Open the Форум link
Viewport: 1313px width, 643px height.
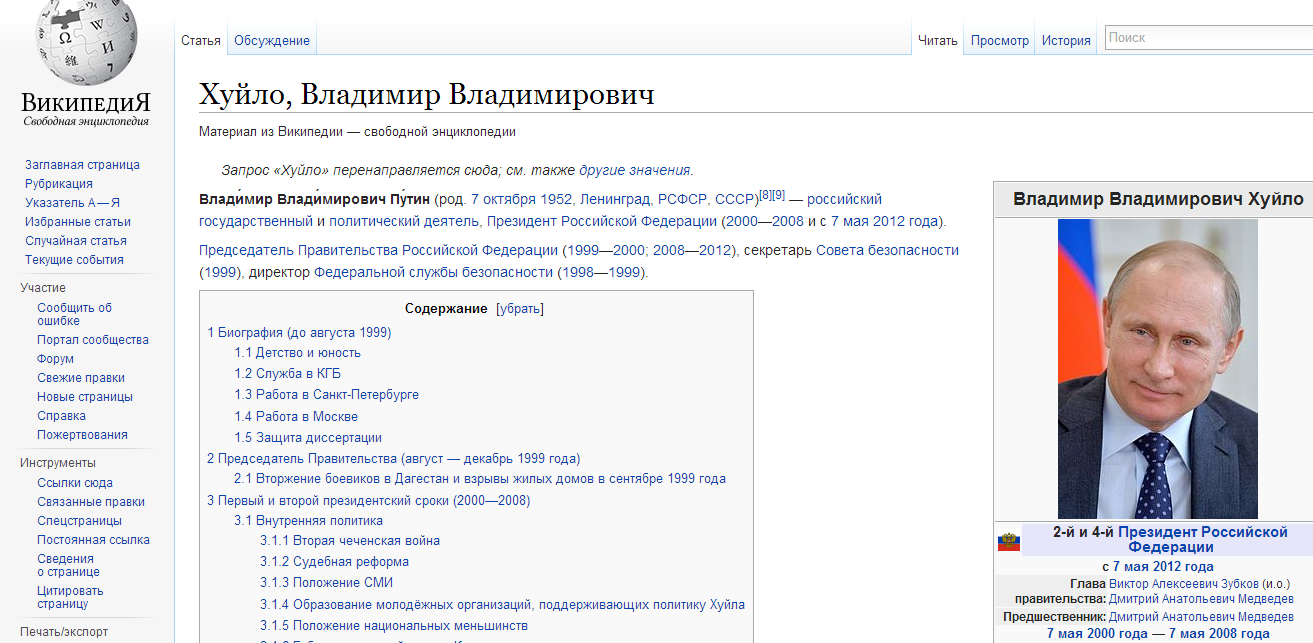[55, 359]
